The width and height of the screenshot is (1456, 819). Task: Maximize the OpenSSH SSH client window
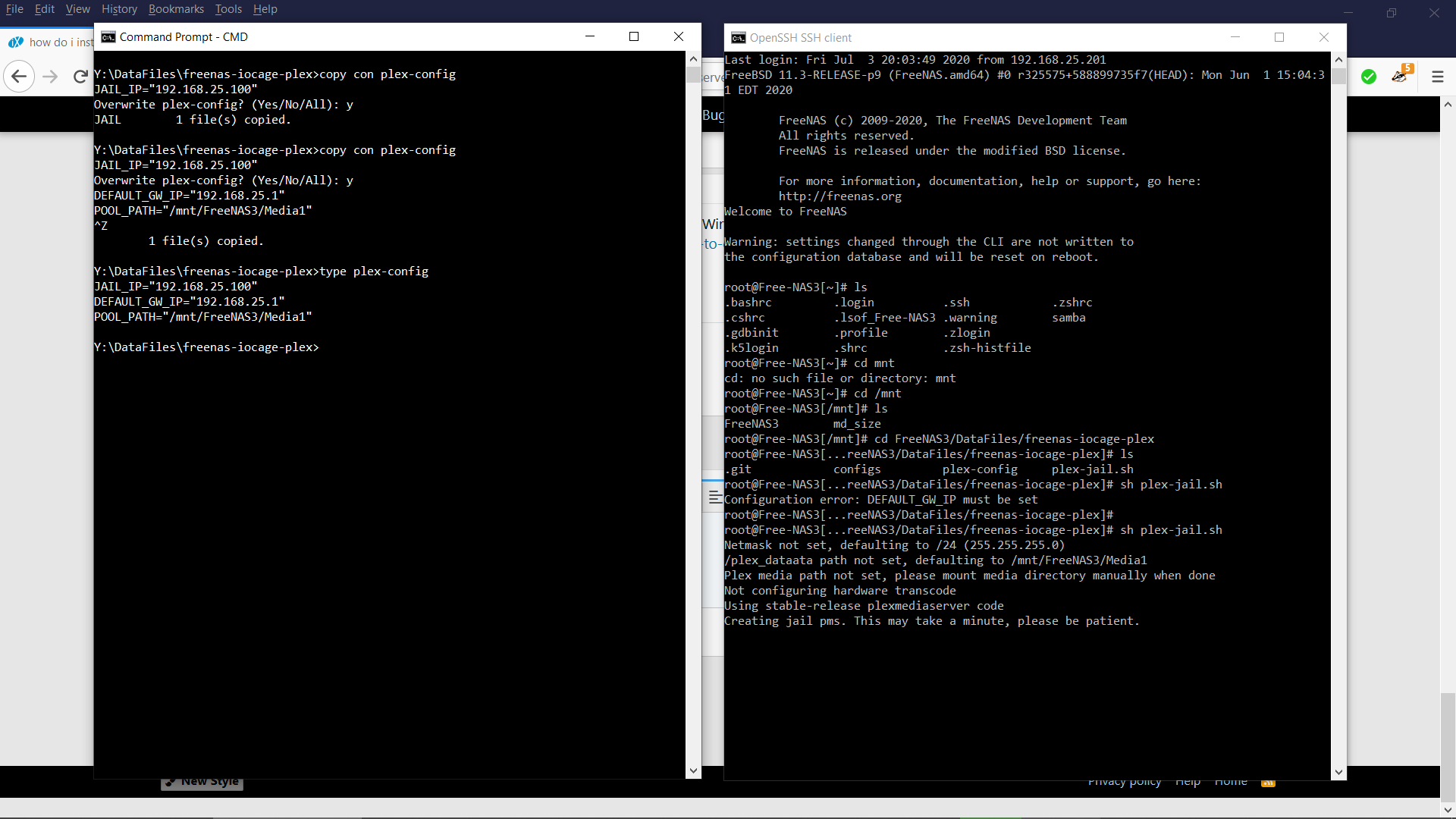click(1279, 37)
